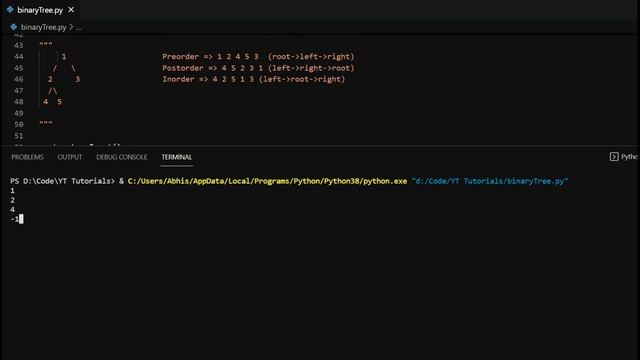Click the Python terminal shell icon
This screenshot has width=640, height=360.
(x=614, y=157)
